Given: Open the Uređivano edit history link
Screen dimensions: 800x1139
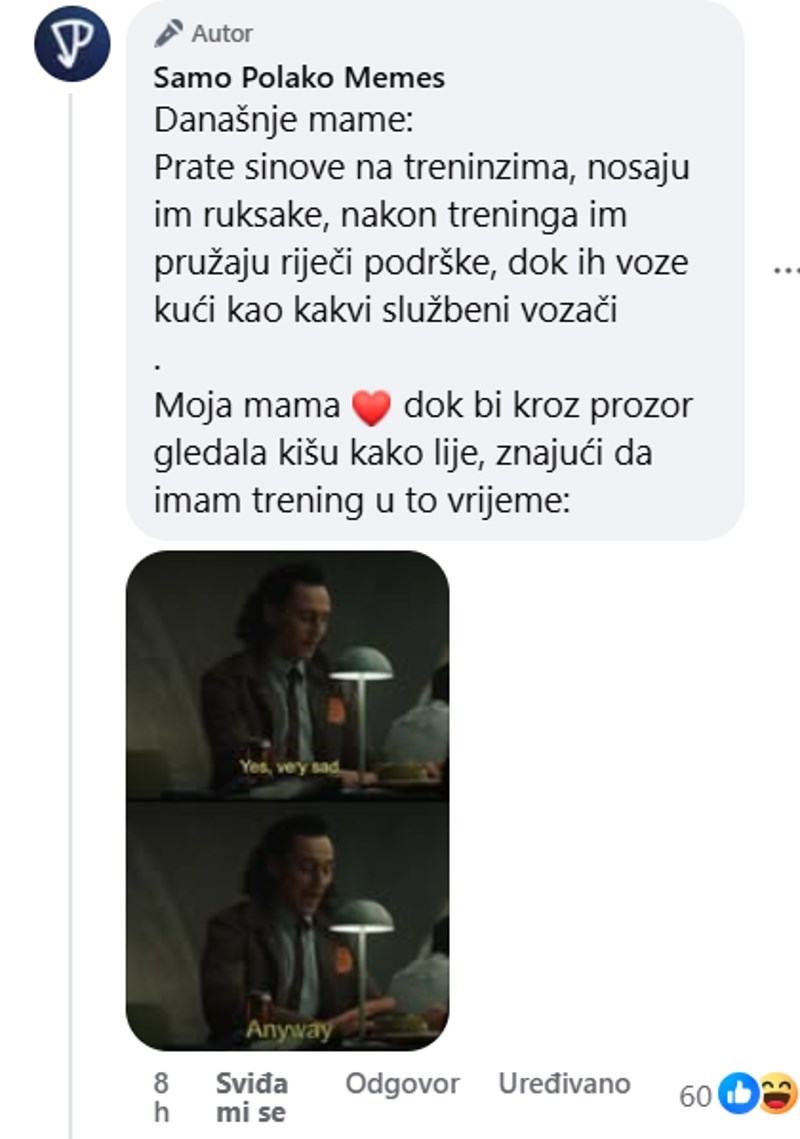Looking at the screenshot, I should (x=564, y=1084).
